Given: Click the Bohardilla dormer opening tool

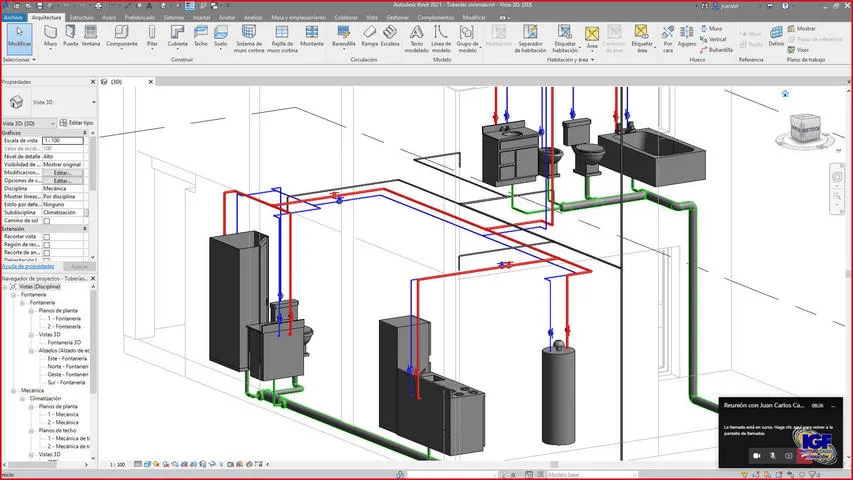Looking at the screenshot, I should point(716,50).
